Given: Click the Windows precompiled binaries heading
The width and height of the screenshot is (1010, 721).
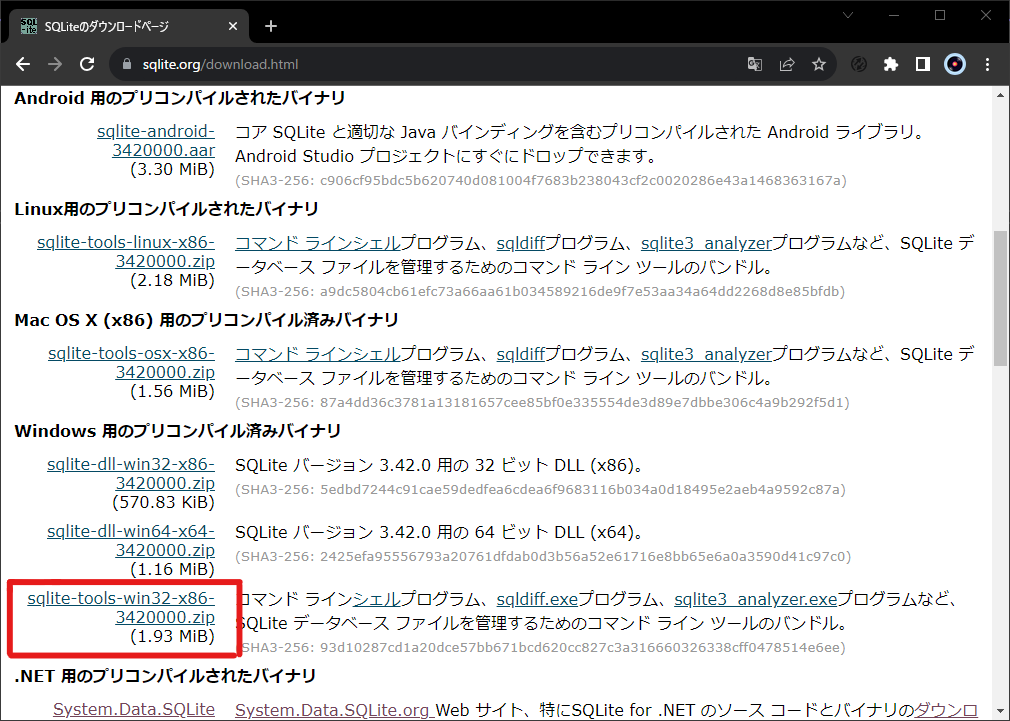Looking at the screenshot, I should (x=177, y=430).
